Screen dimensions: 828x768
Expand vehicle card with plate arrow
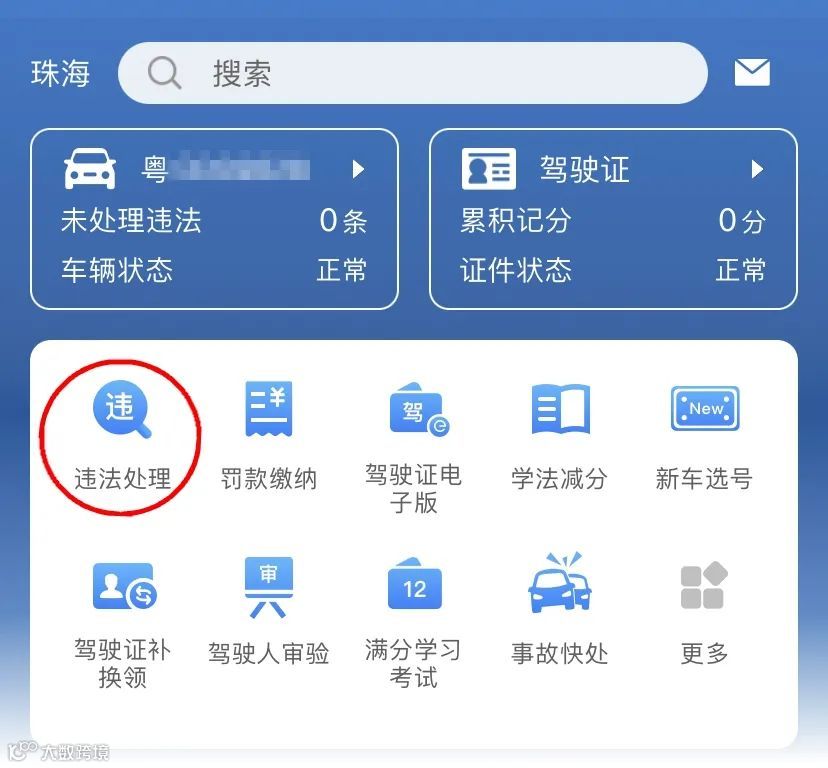[359, 169]
